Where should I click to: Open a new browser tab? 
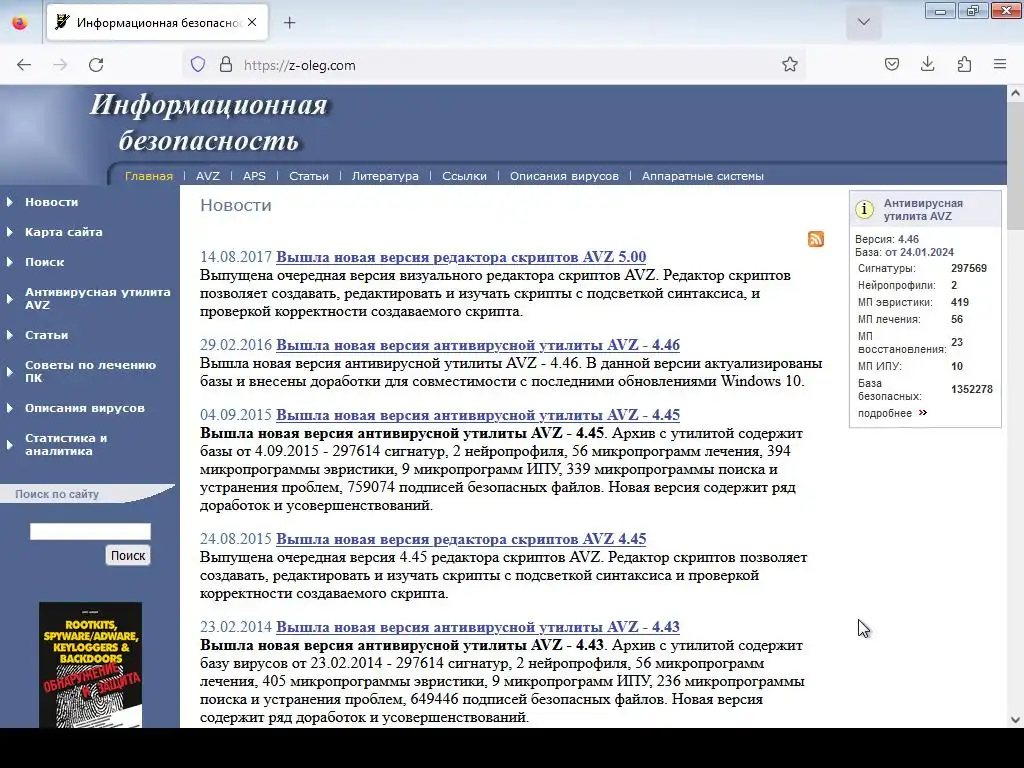(290, 23)
